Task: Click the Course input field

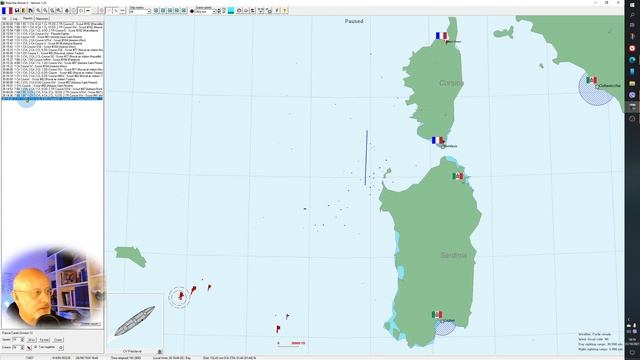Action: coord(16,347)
